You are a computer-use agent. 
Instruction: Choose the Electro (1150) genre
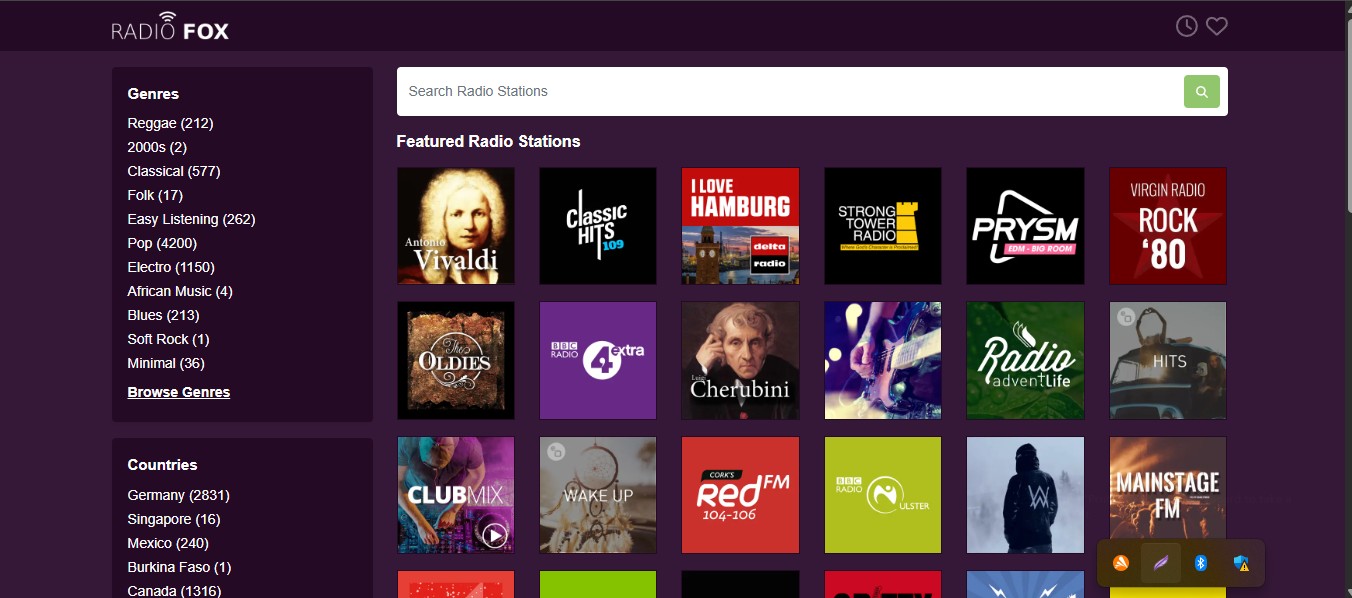(171, 267)
